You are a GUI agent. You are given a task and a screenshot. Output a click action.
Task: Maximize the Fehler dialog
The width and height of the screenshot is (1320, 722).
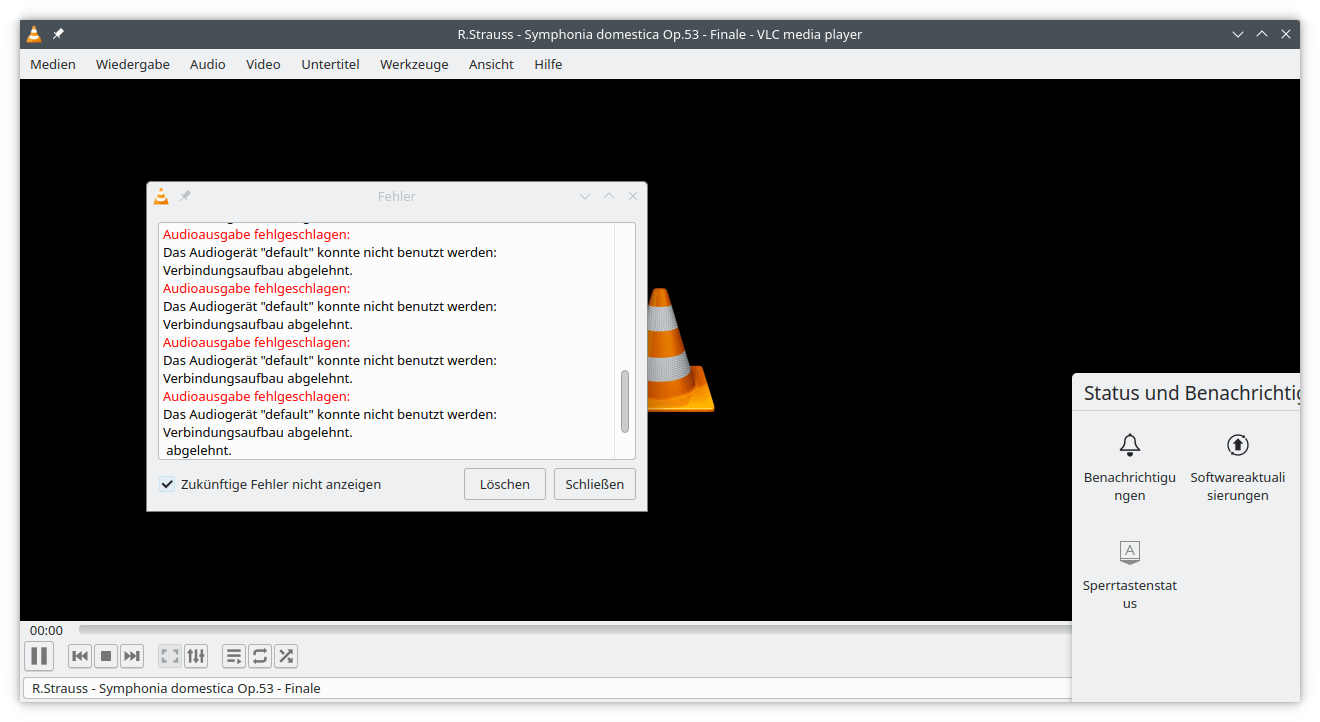click(609, 196)
